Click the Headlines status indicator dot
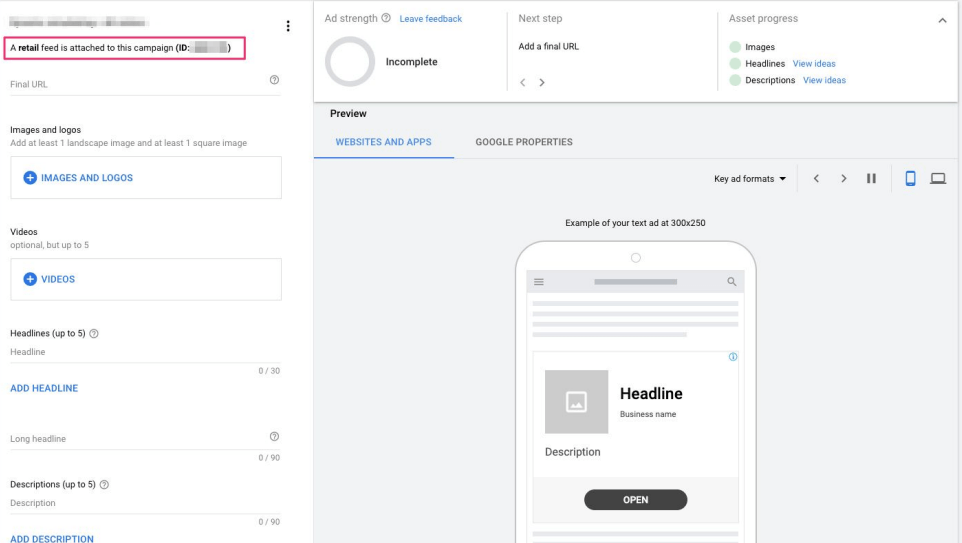The image size is (962, 543). (735, 63)
